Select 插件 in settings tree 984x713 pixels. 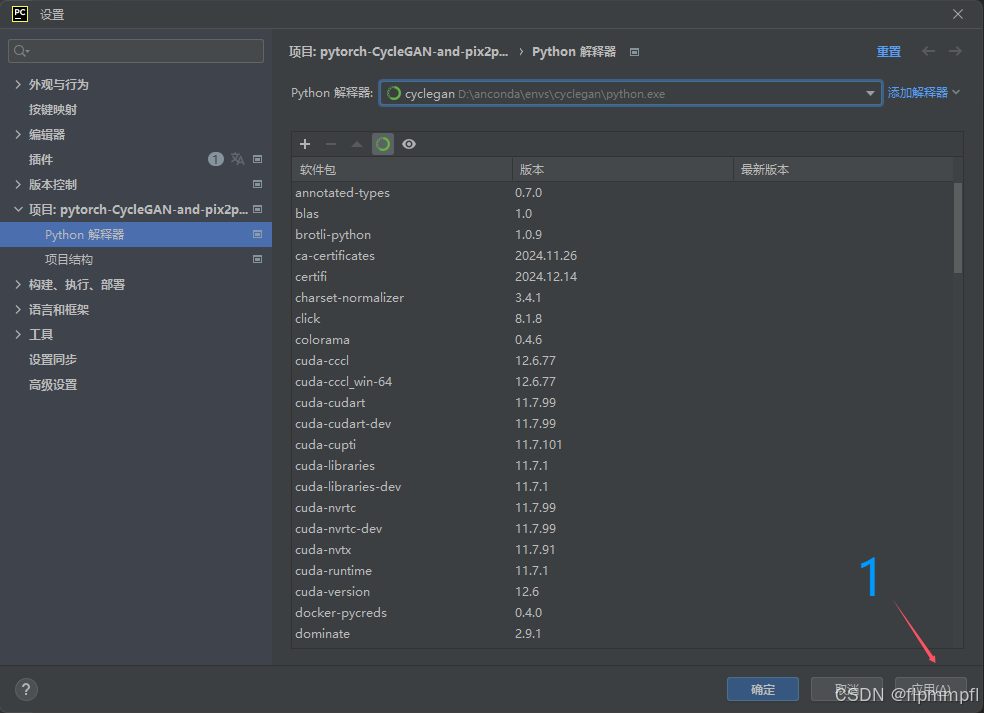41,159
